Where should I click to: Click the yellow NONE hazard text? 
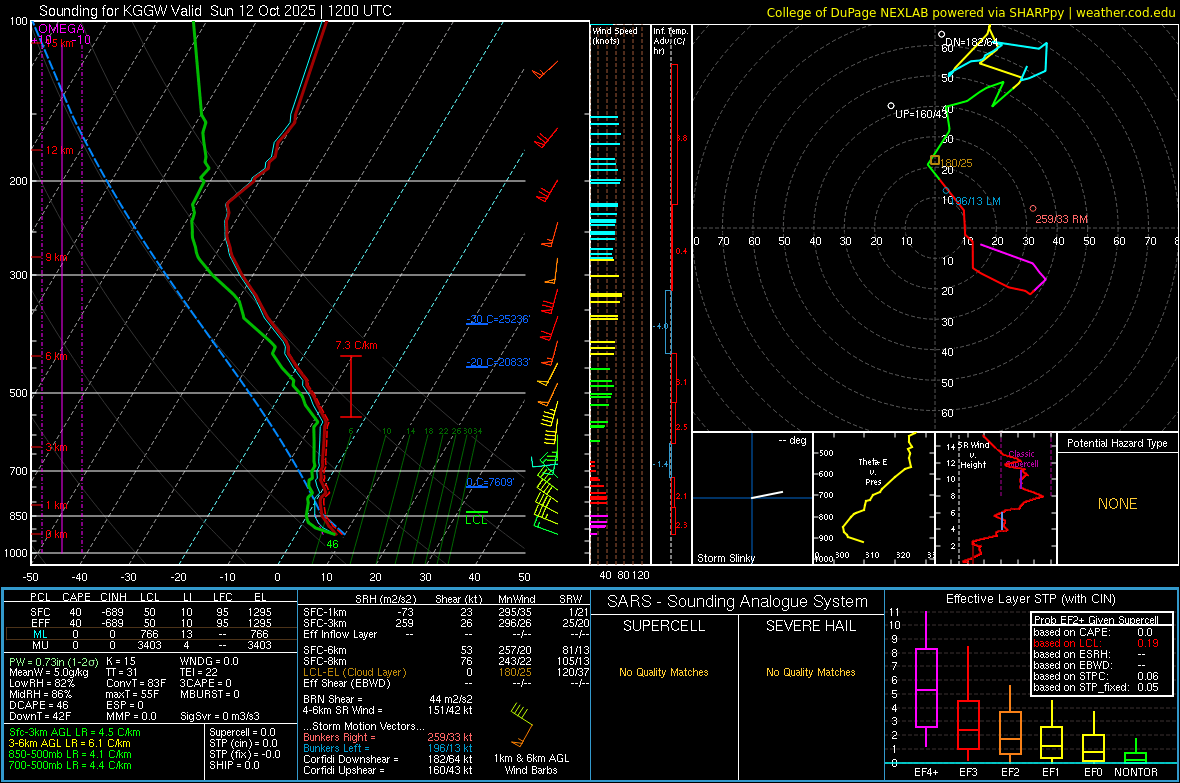point(1117,504)
